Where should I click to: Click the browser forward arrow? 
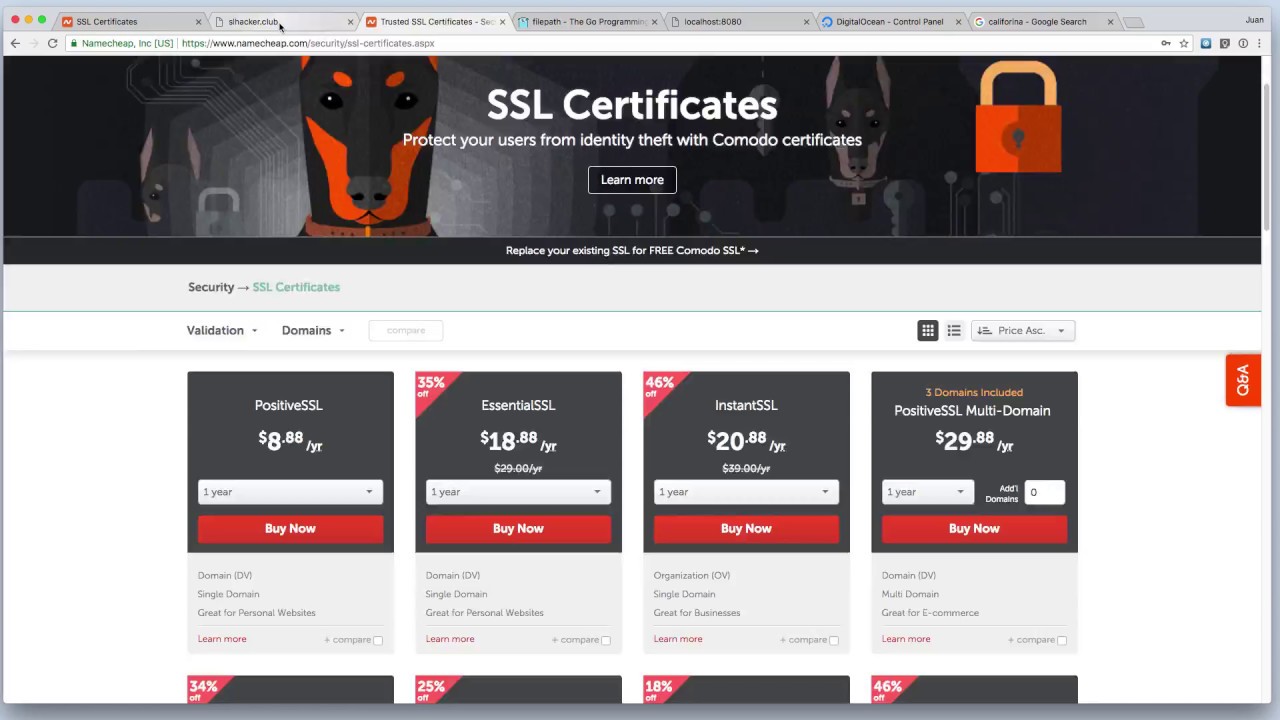click(33, 43)
